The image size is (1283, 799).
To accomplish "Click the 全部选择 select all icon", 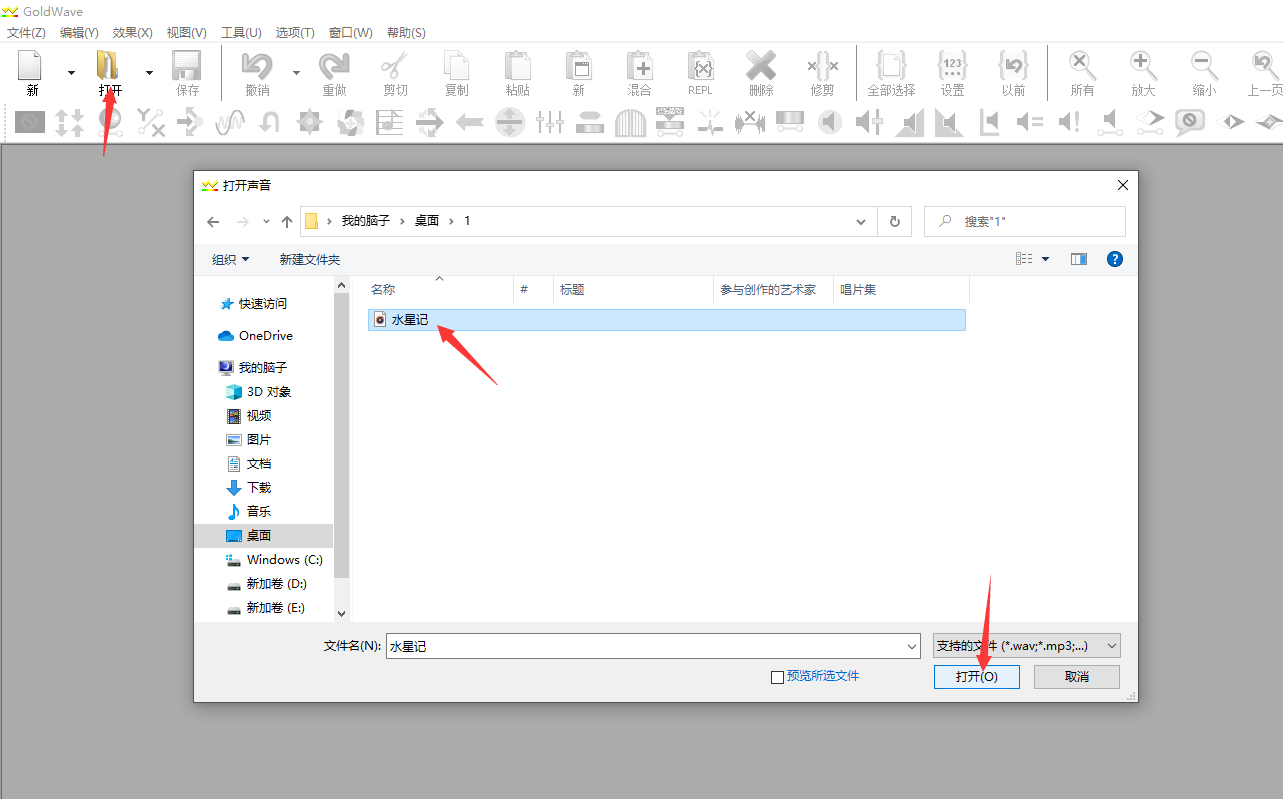I will coord(891,67).
